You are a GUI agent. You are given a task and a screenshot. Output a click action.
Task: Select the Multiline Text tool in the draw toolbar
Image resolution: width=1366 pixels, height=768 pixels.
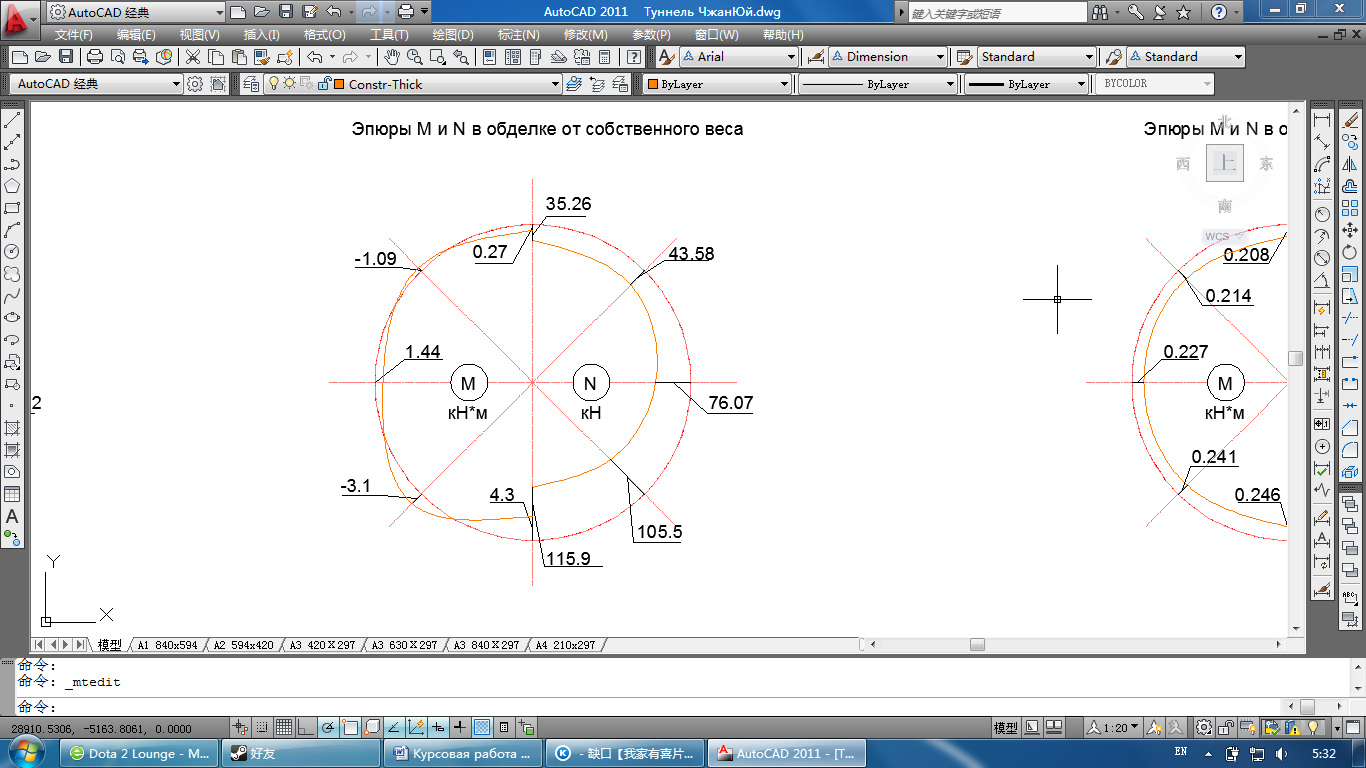point(12,516)
